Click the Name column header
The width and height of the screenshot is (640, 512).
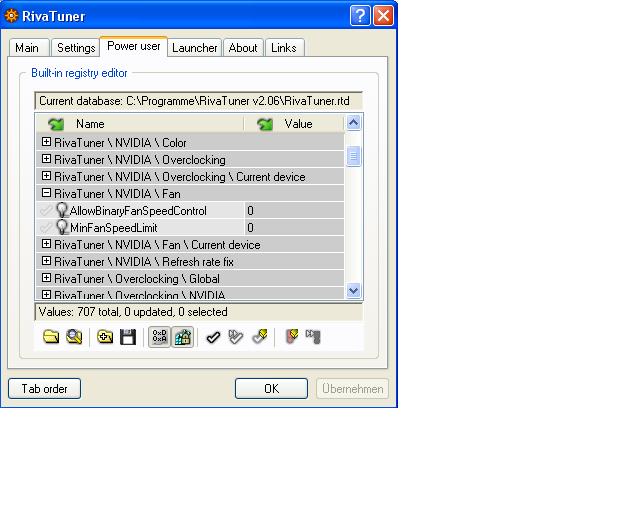click(140, 124)
